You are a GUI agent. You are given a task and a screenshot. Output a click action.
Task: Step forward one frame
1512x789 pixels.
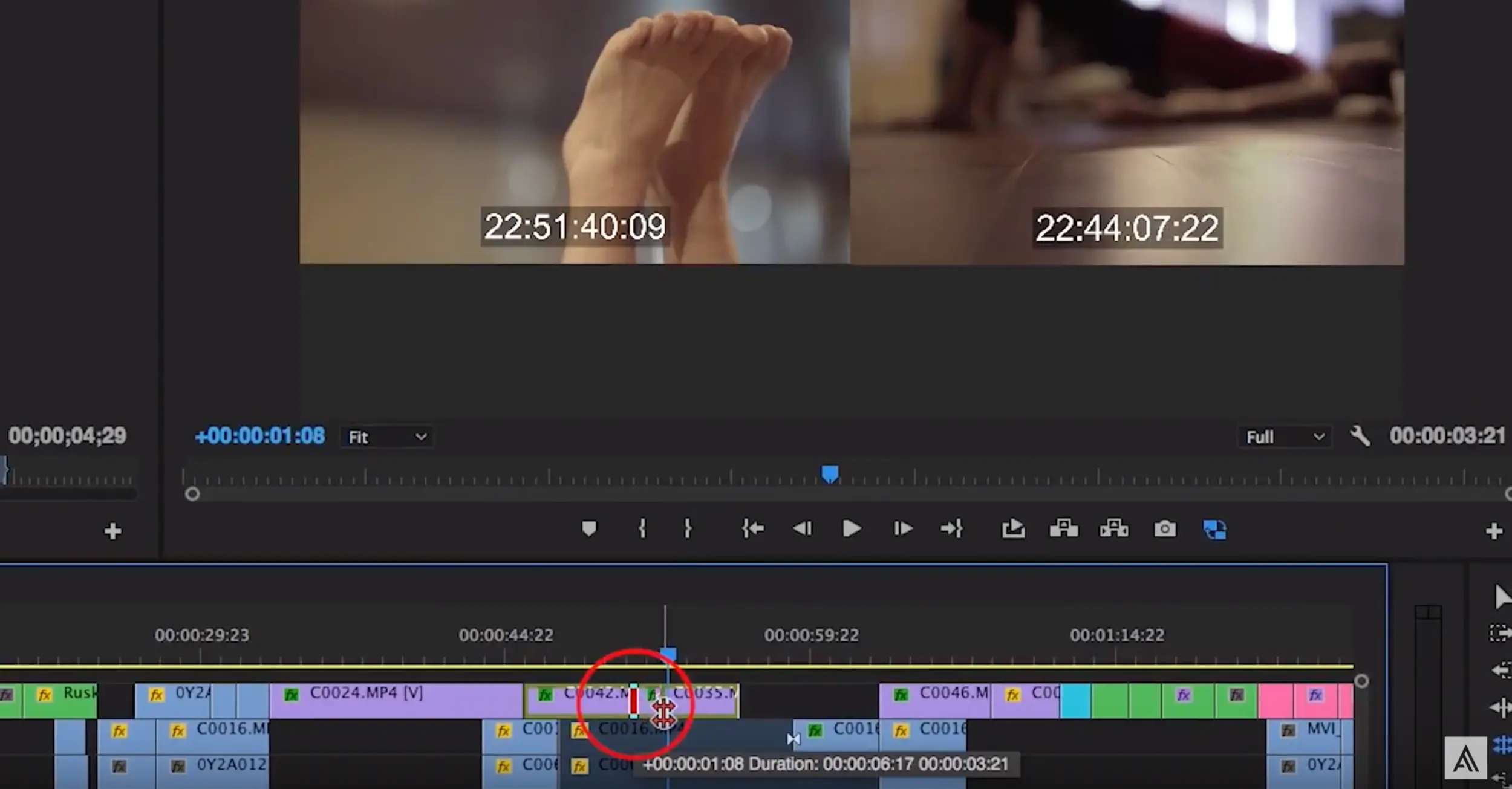(902, 529)
